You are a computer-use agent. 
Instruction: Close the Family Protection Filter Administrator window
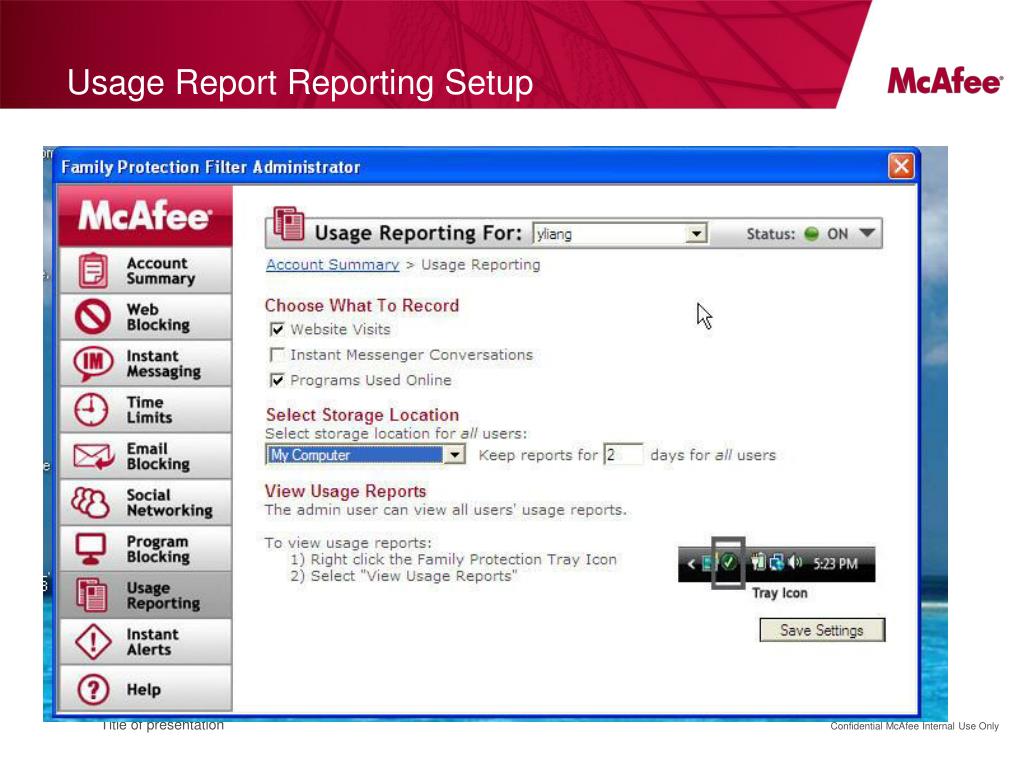(901, 167)
